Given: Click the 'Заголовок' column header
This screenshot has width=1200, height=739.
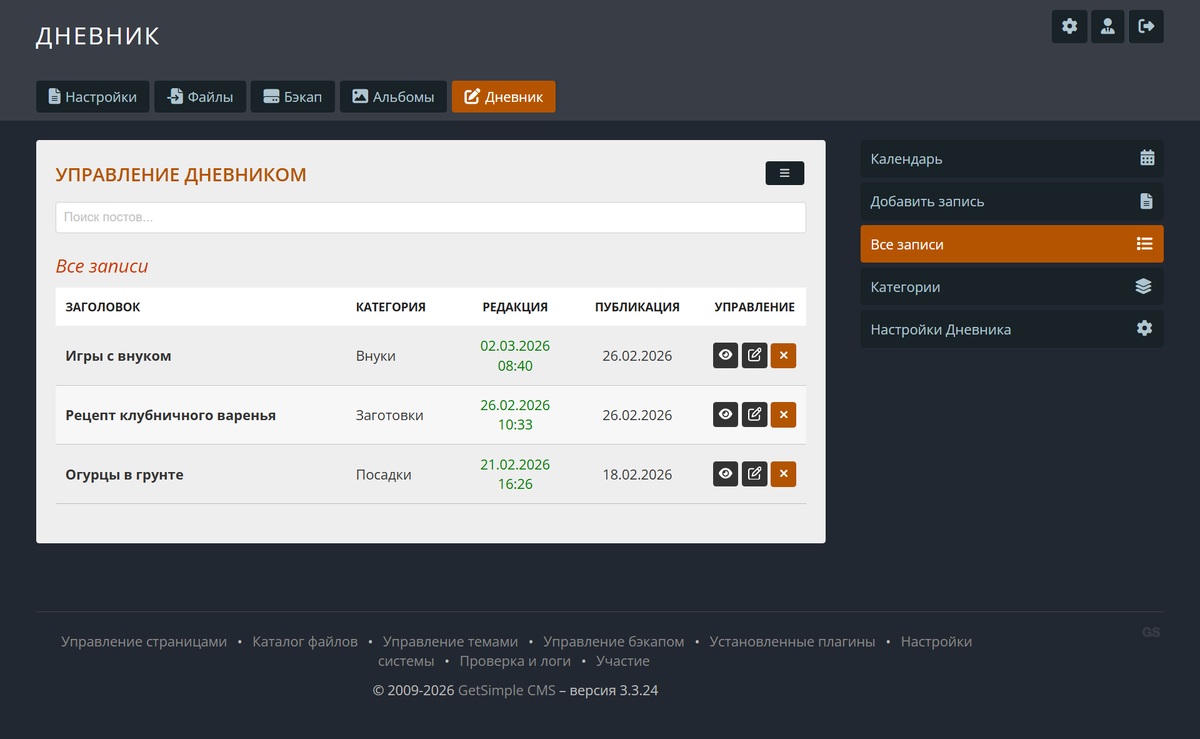Looking at the screenshot, I should click(x=103, y=307).
